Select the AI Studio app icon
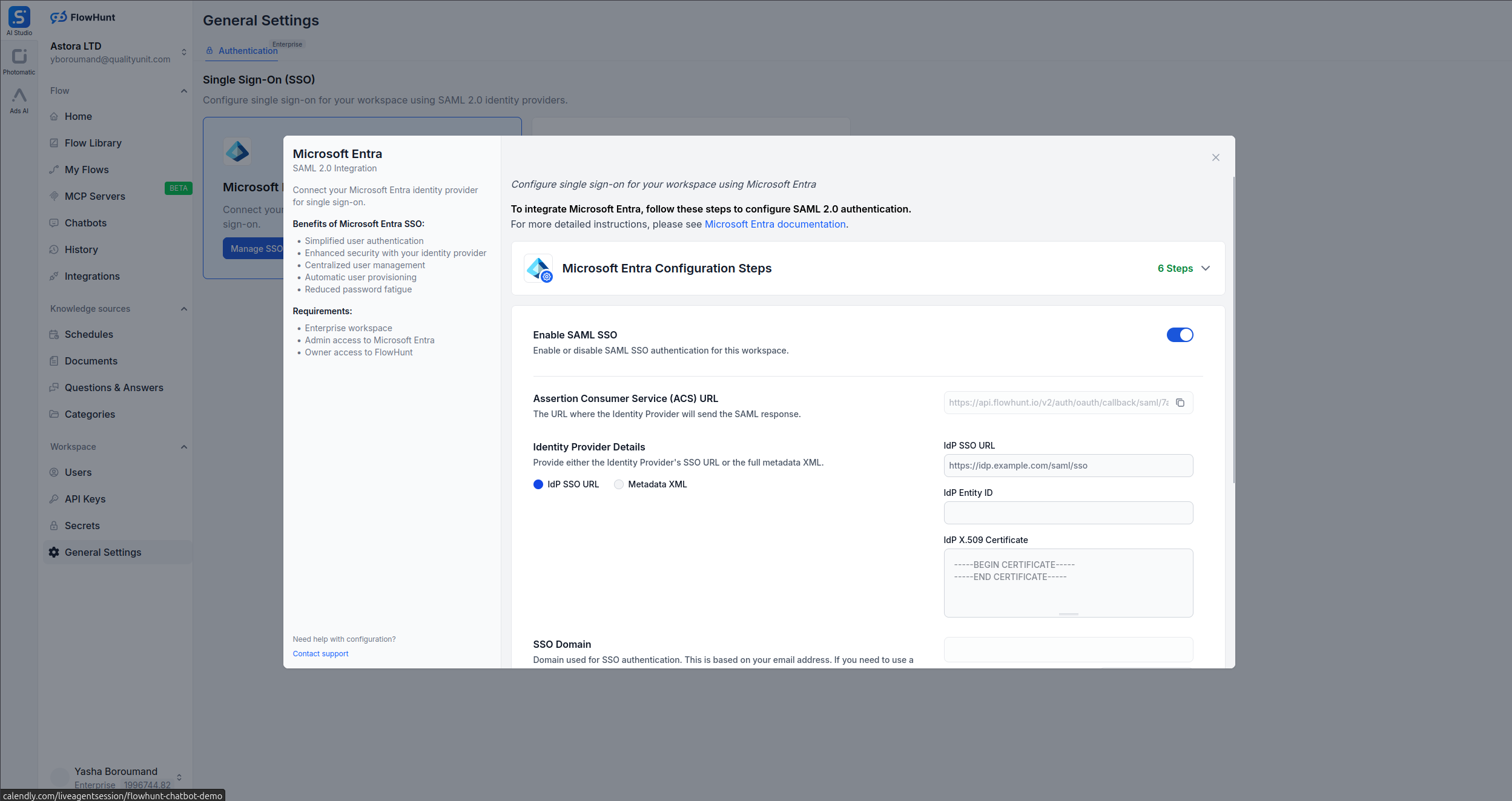 point(19,16)
